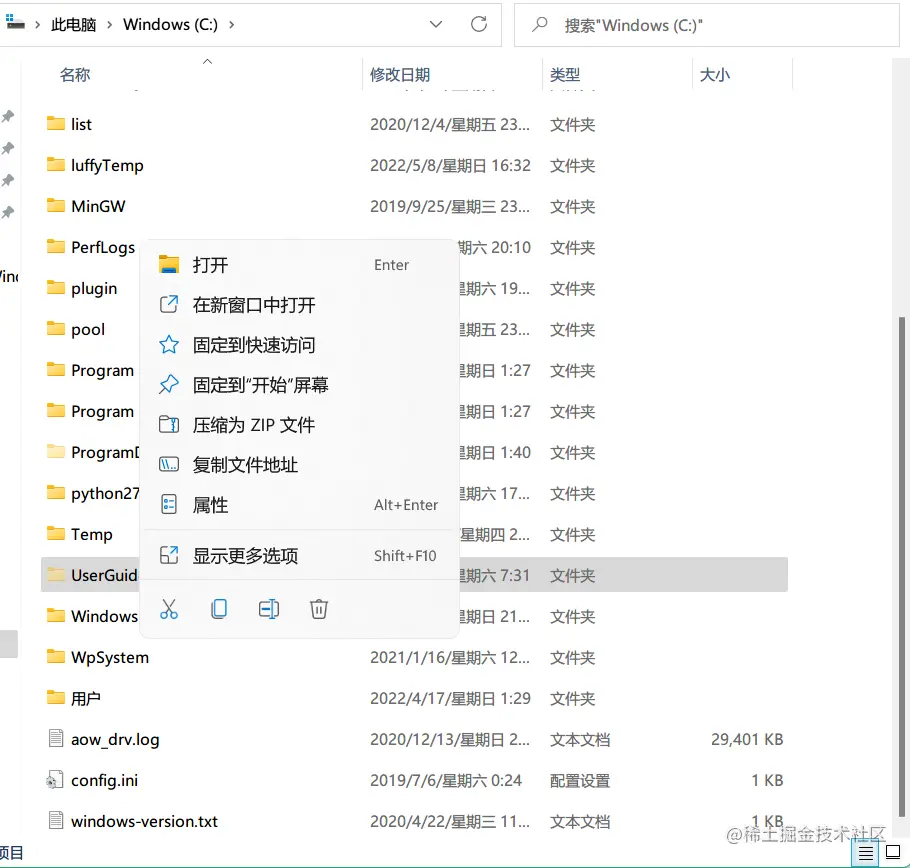Screen dimensions: 910x868
Task: Switch to details view icon in status bar
Action: pos(865,853)
